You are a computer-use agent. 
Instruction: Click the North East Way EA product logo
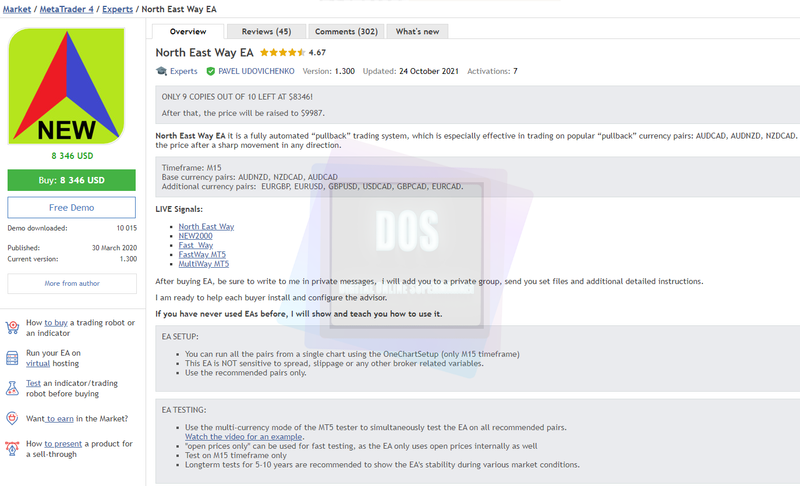click(66, 86)
